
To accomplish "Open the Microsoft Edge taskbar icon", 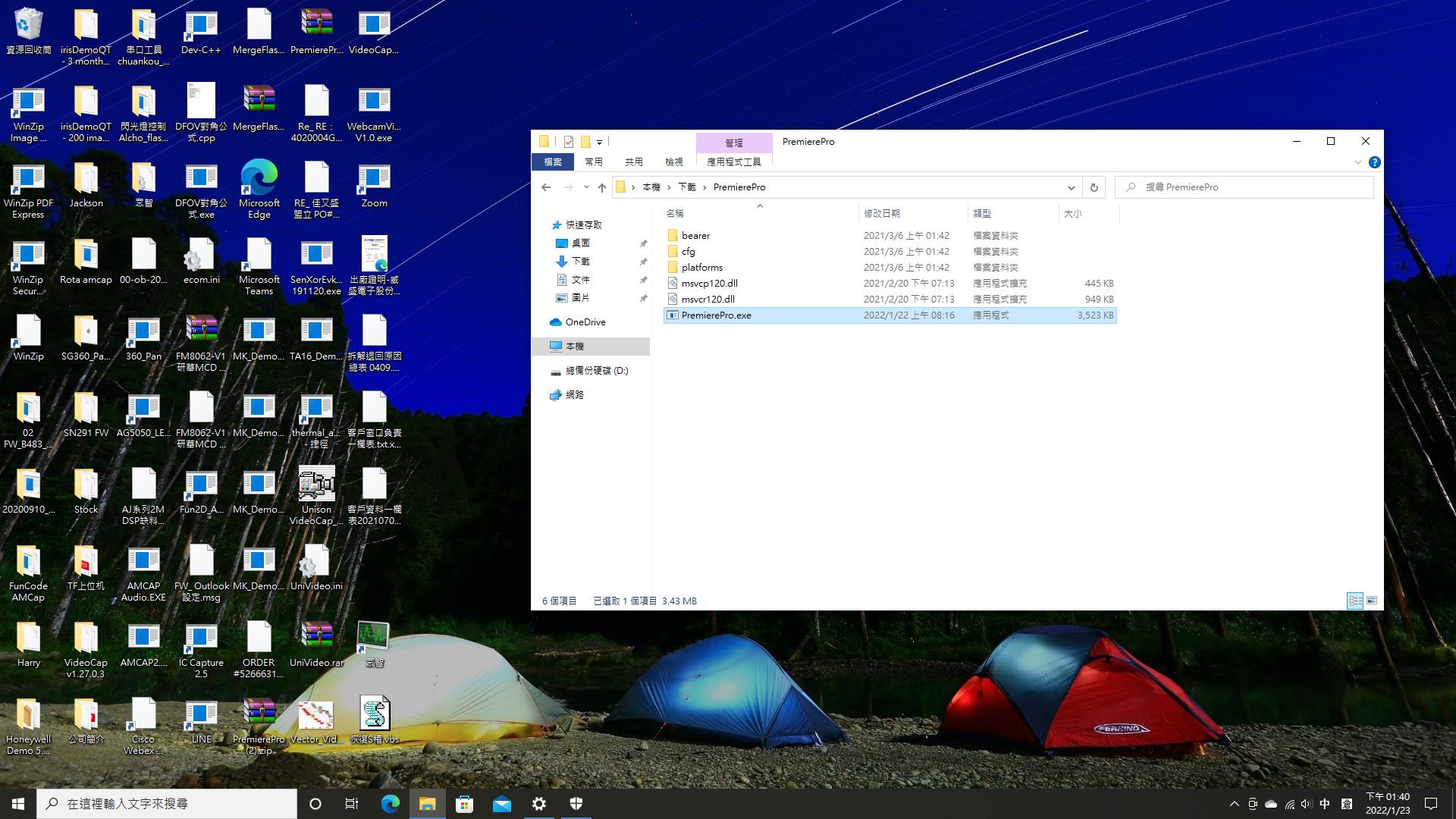I will click(390, 804).
